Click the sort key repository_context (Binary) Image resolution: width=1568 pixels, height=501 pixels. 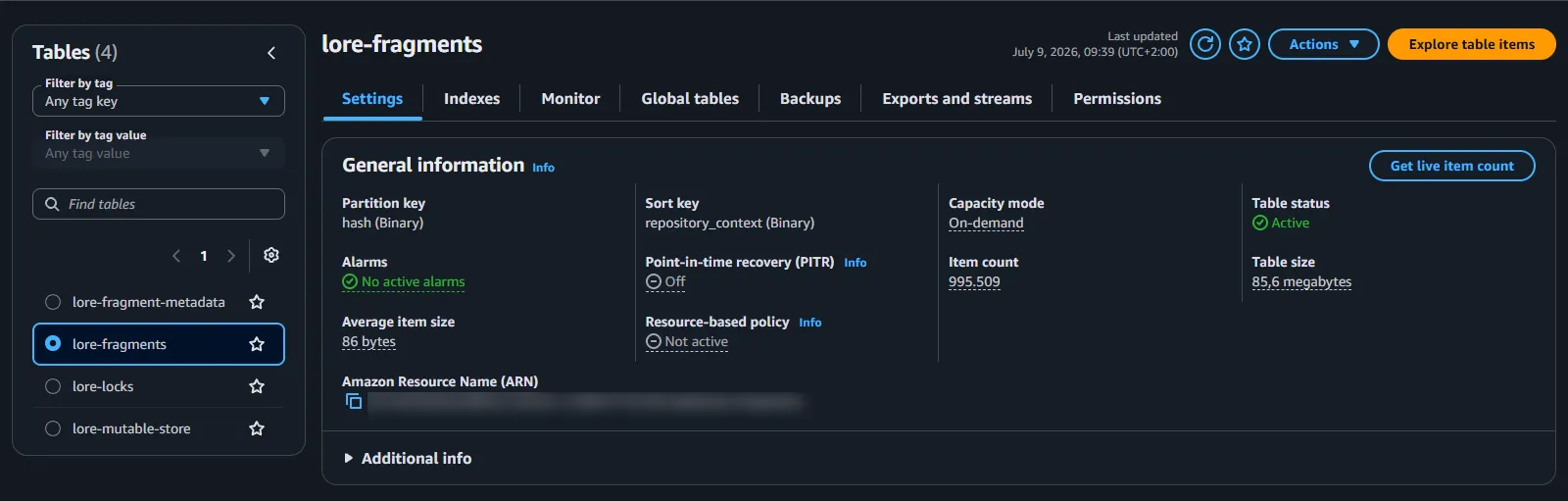point(730,223)
